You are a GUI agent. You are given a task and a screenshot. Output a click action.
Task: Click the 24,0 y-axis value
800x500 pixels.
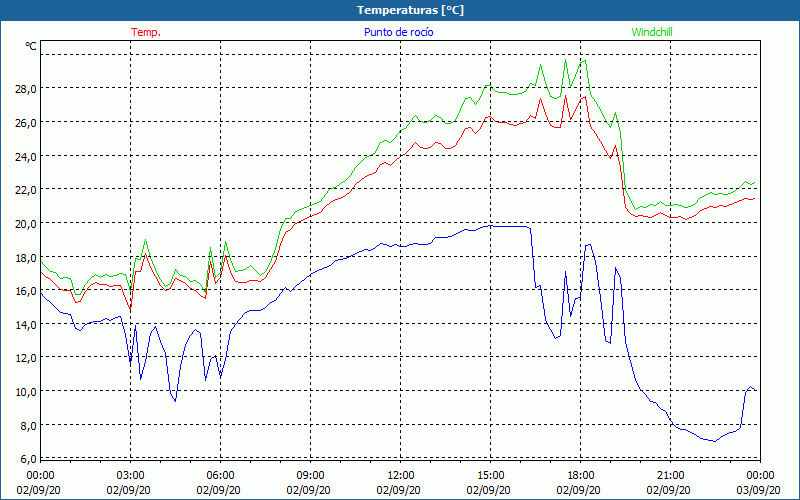[25, 156]
